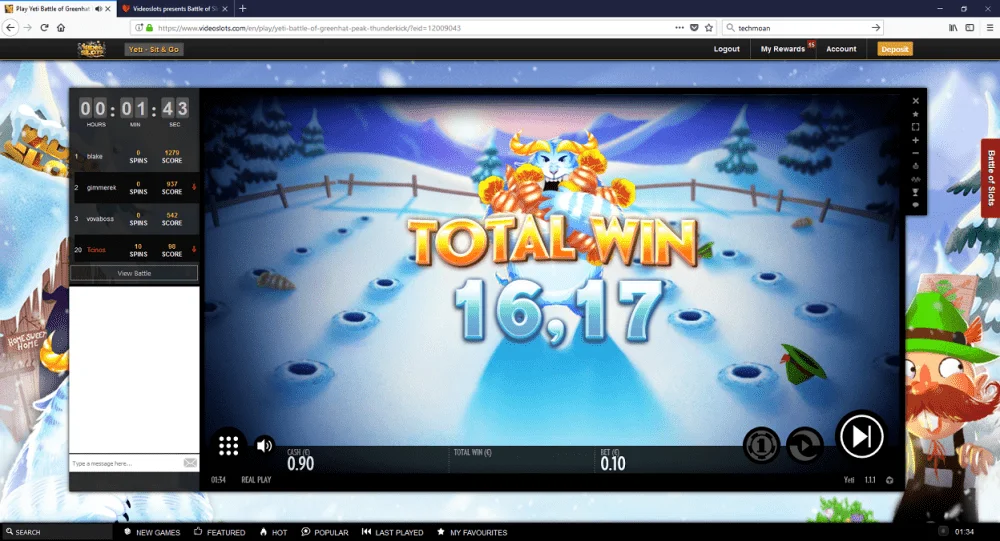The width and height of the screenshot is (1000, 541).
Task: Open page actions three-dot menu
Action: tap(679, 28)
